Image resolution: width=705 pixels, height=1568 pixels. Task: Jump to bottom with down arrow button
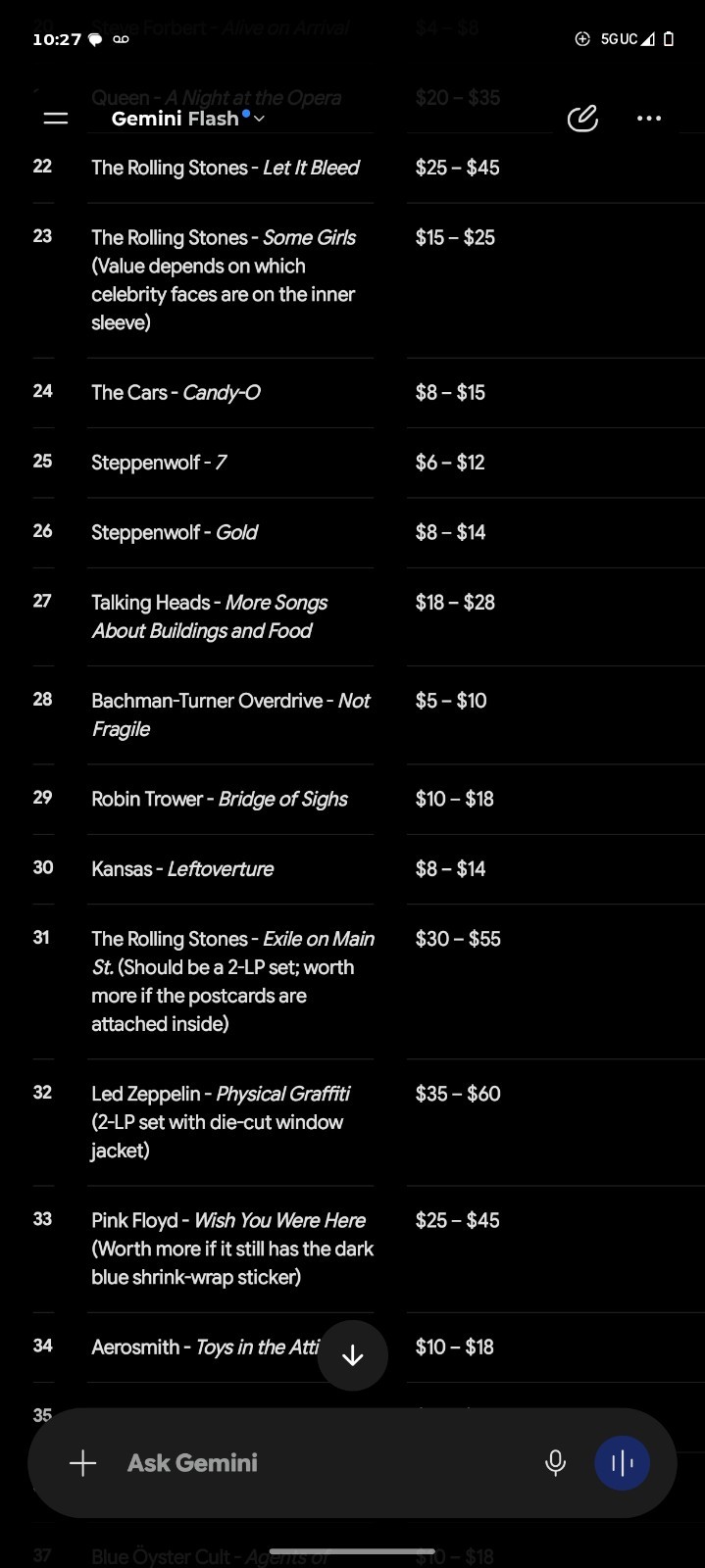(x=353, y=1355)
